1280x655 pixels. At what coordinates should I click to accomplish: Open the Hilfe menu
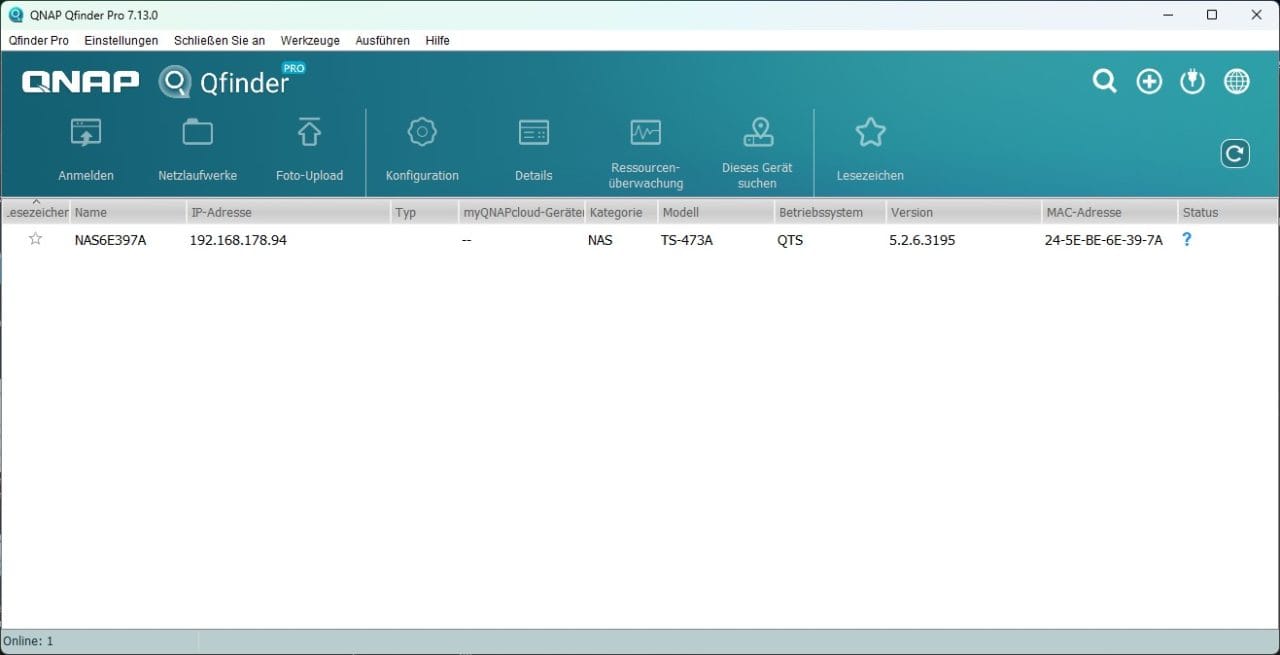pyautogui.click(x=437, y=41)
